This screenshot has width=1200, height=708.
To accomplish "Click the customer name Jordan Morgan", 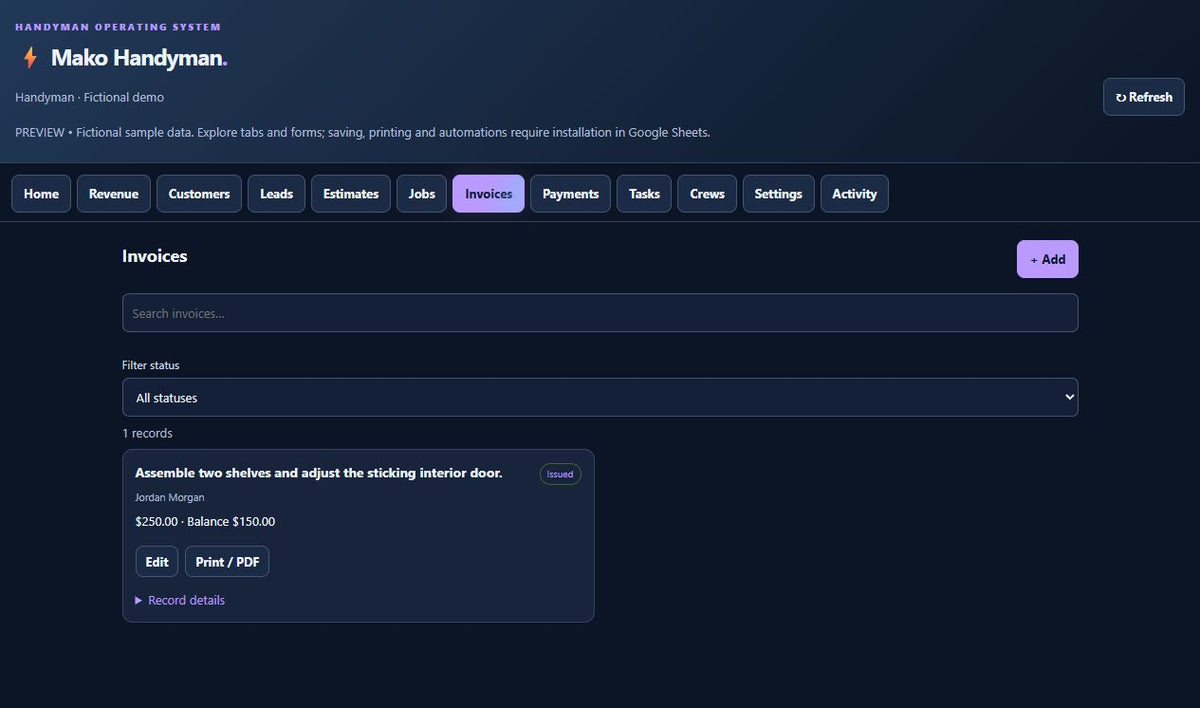I will pyautogui.click(x=170, y=497).
